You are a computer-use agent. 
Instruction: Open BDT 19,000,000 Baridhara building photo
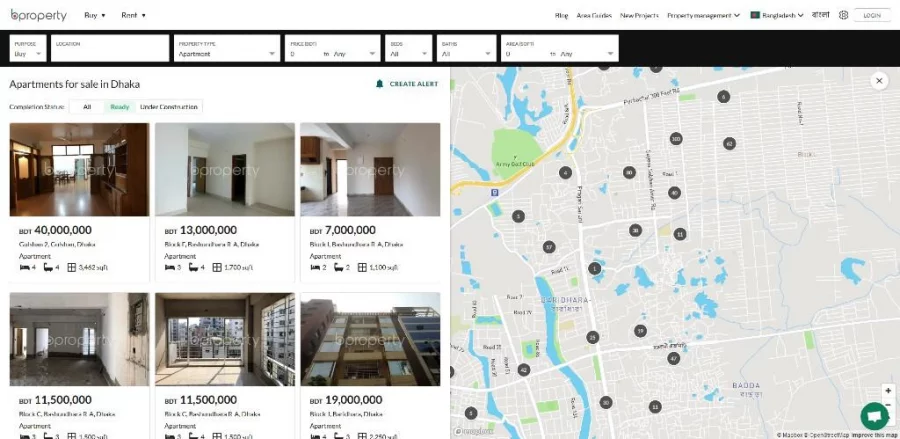point(370,339)
